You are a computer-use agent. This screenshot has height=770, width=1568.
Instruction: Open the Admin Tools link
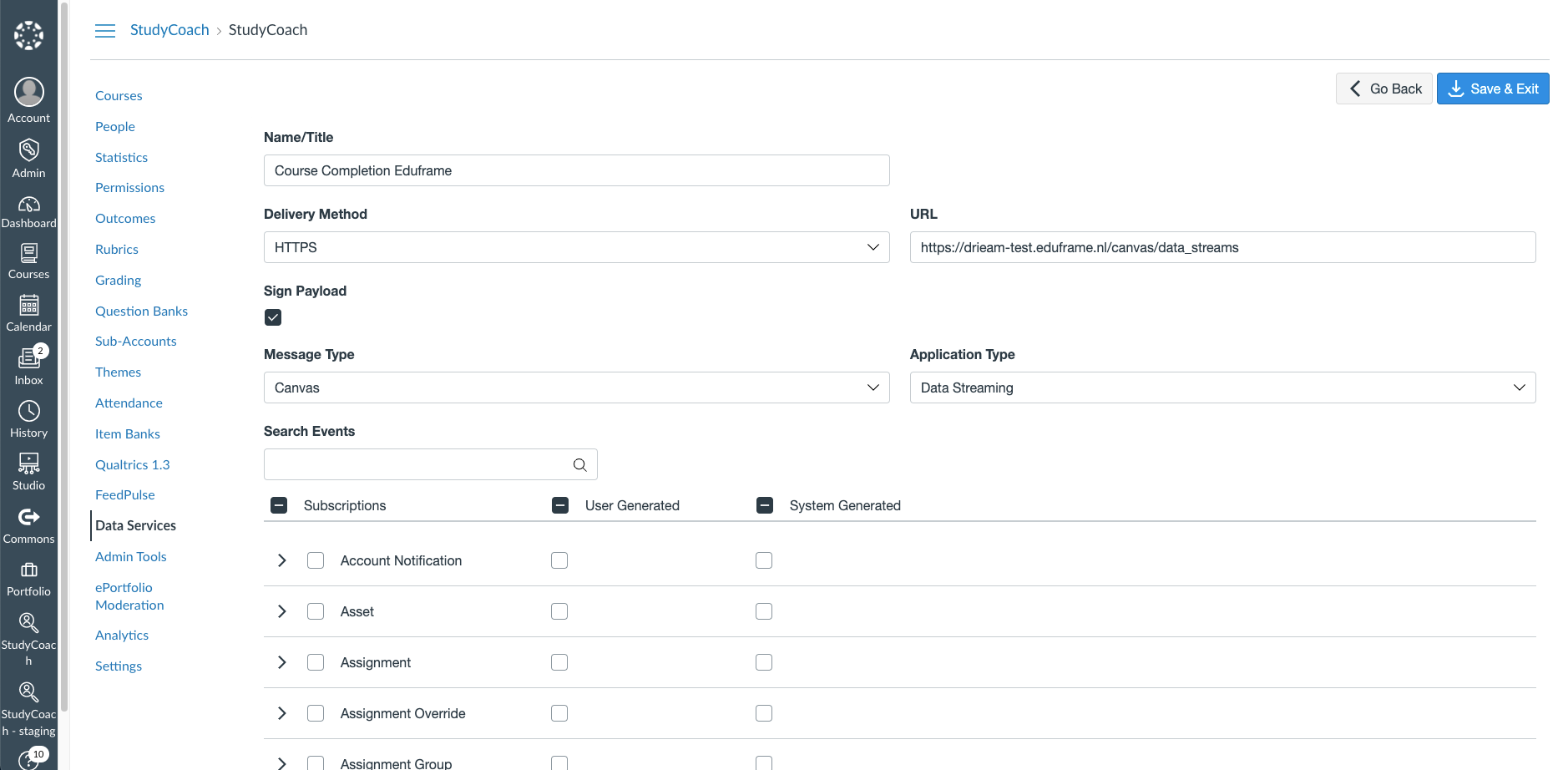(131, 557)
